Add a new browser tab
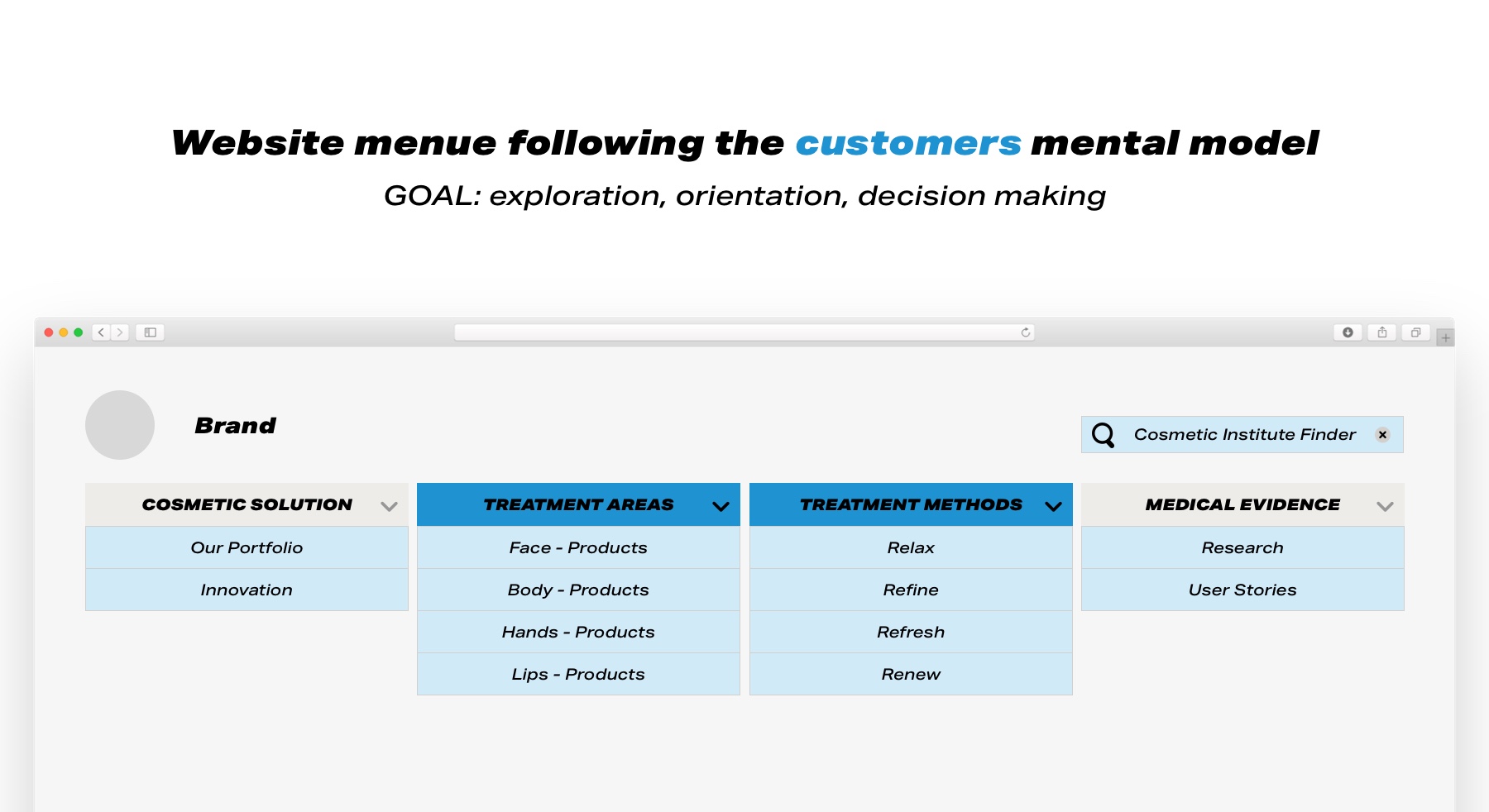The height and width of the screenshot is (812, 1489). [x=1445, y=337]
